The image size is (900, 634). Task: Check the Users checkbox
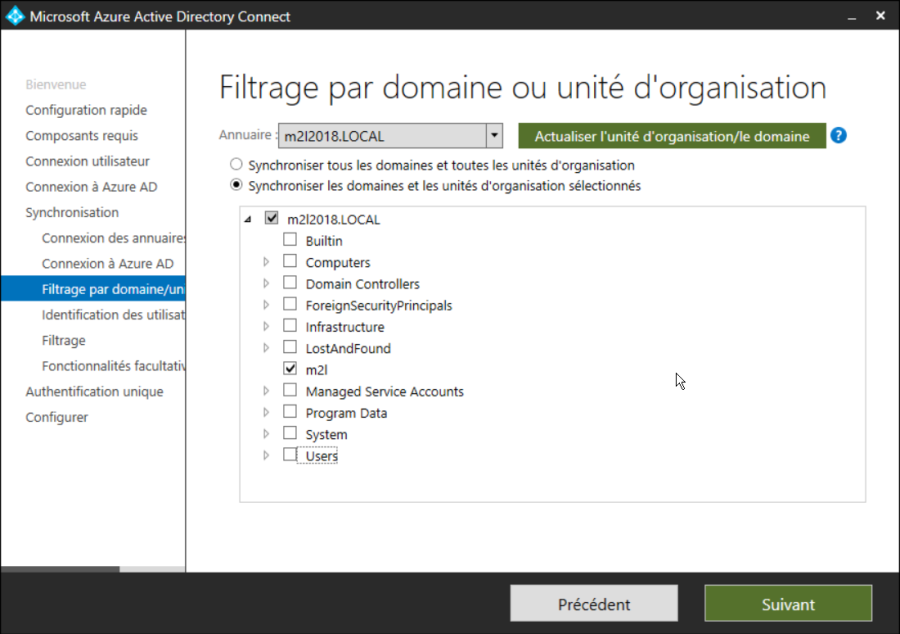pos(290,455)
